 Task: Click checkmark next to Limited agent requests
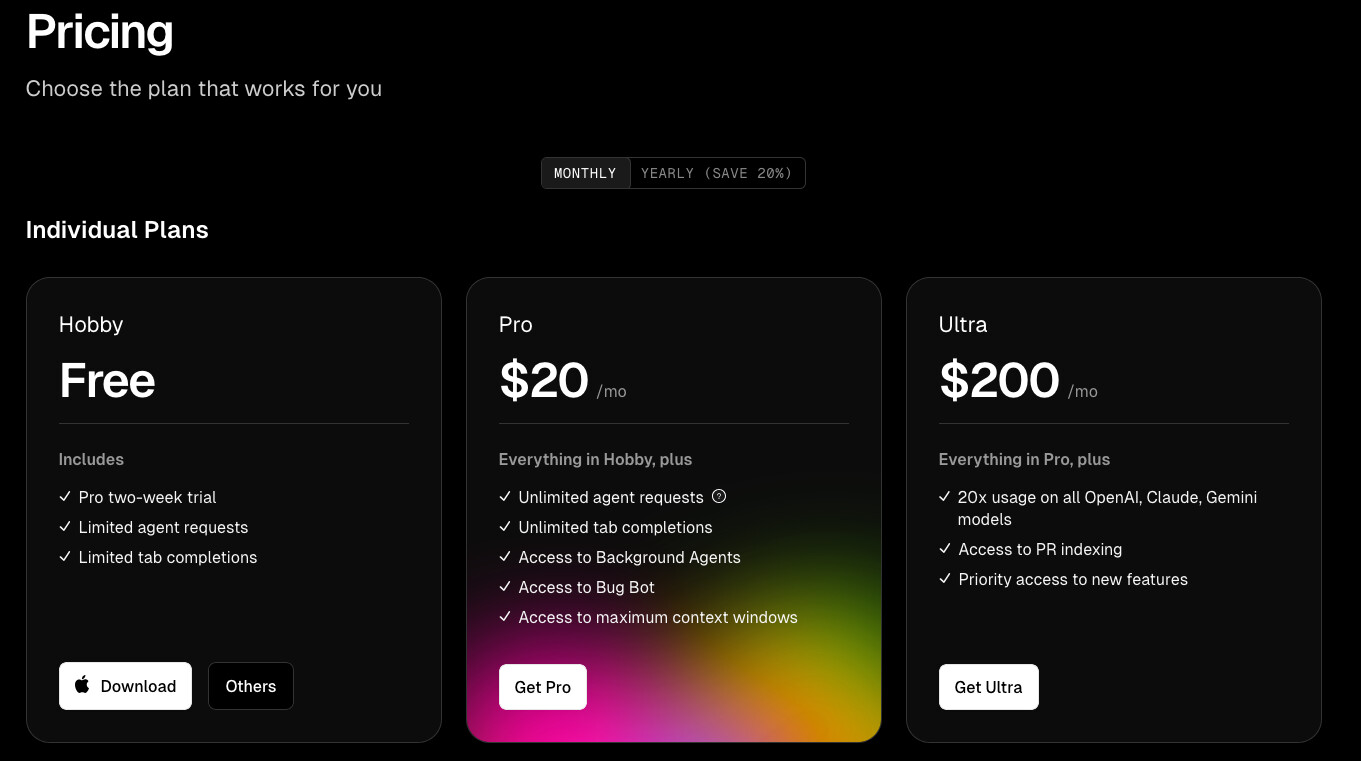coord(65,526)
